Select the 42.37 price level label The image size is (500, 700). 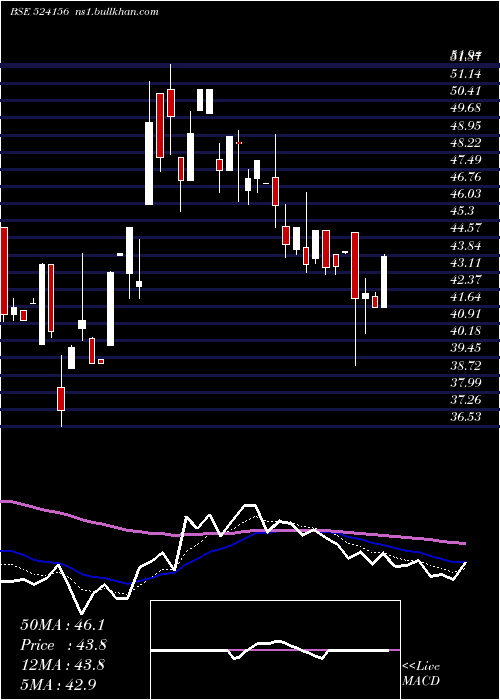tap(465, 279)
